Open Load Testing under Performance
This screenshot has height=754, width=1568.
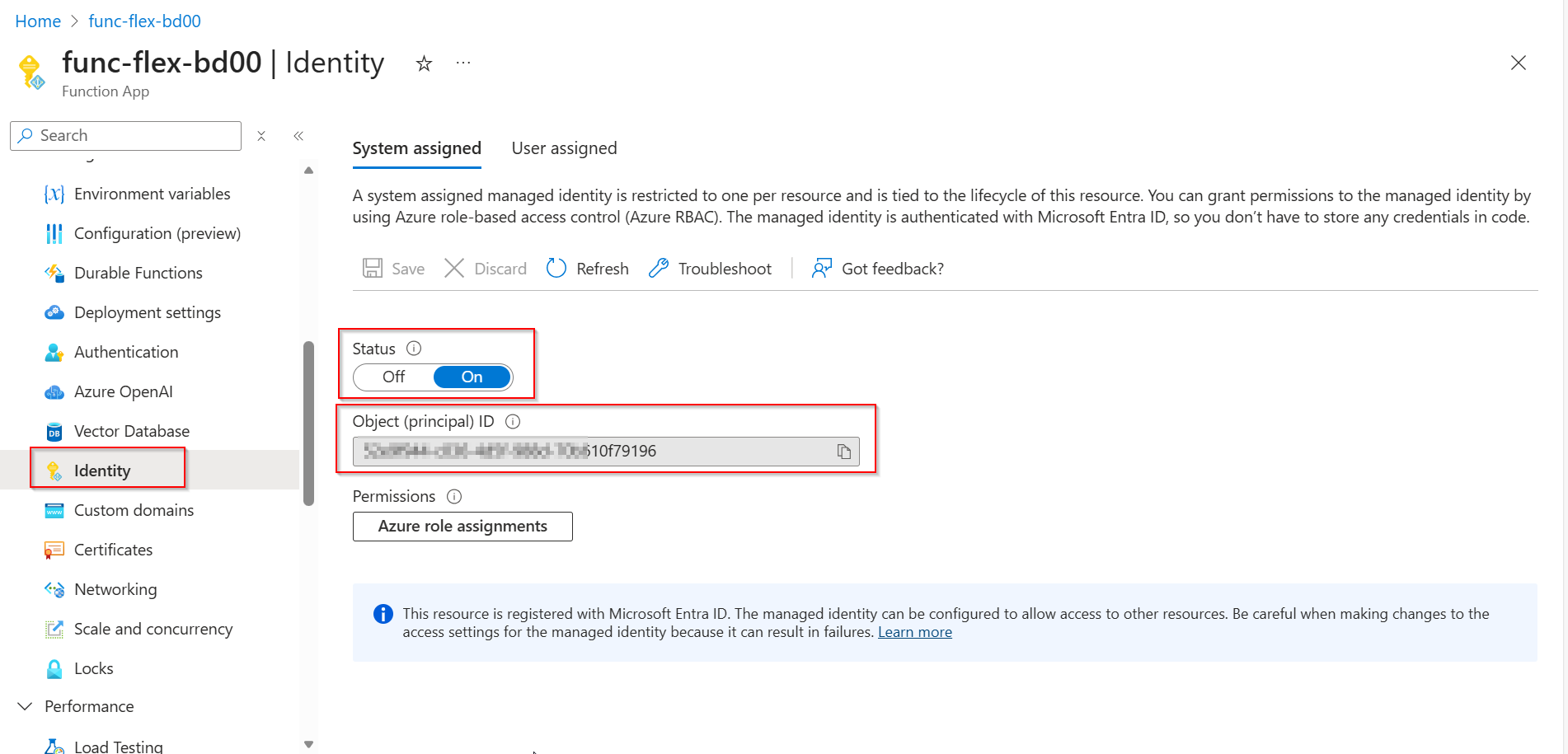119,746
